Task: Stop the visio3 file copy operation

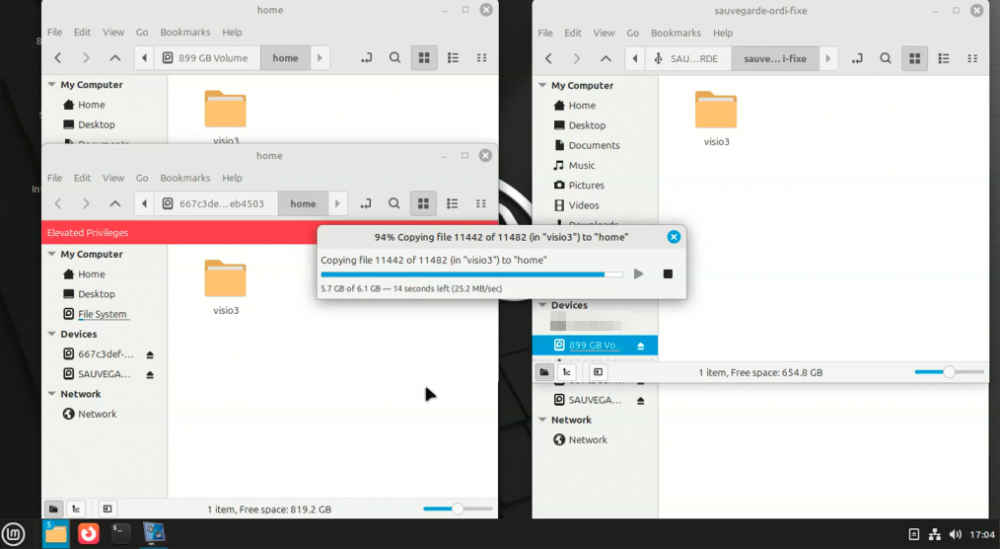Action: pos(668,274)
